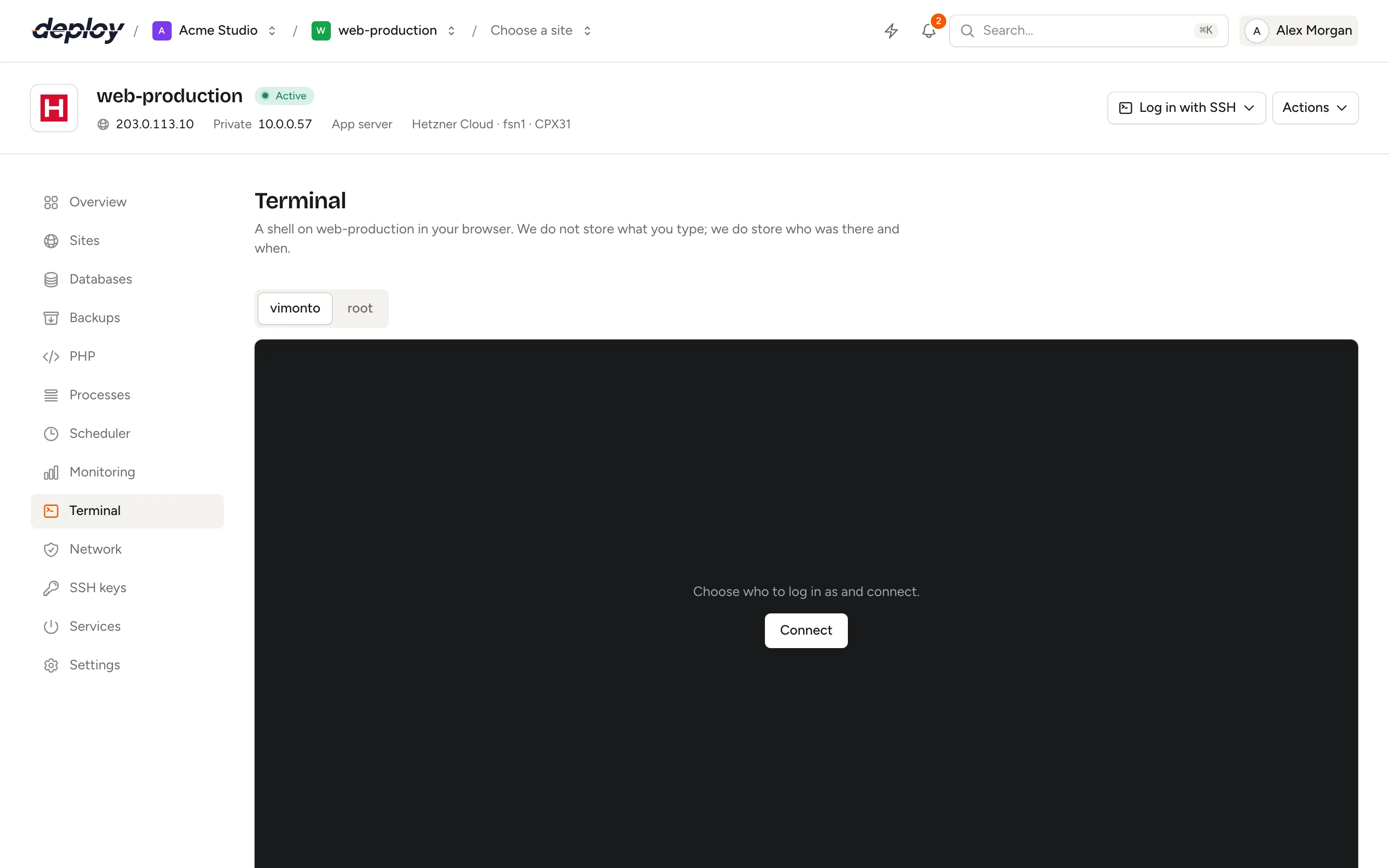The width and height of the screenshot is (1389, 868).
Task: Open the notifications bell
Action: (929, 30)
